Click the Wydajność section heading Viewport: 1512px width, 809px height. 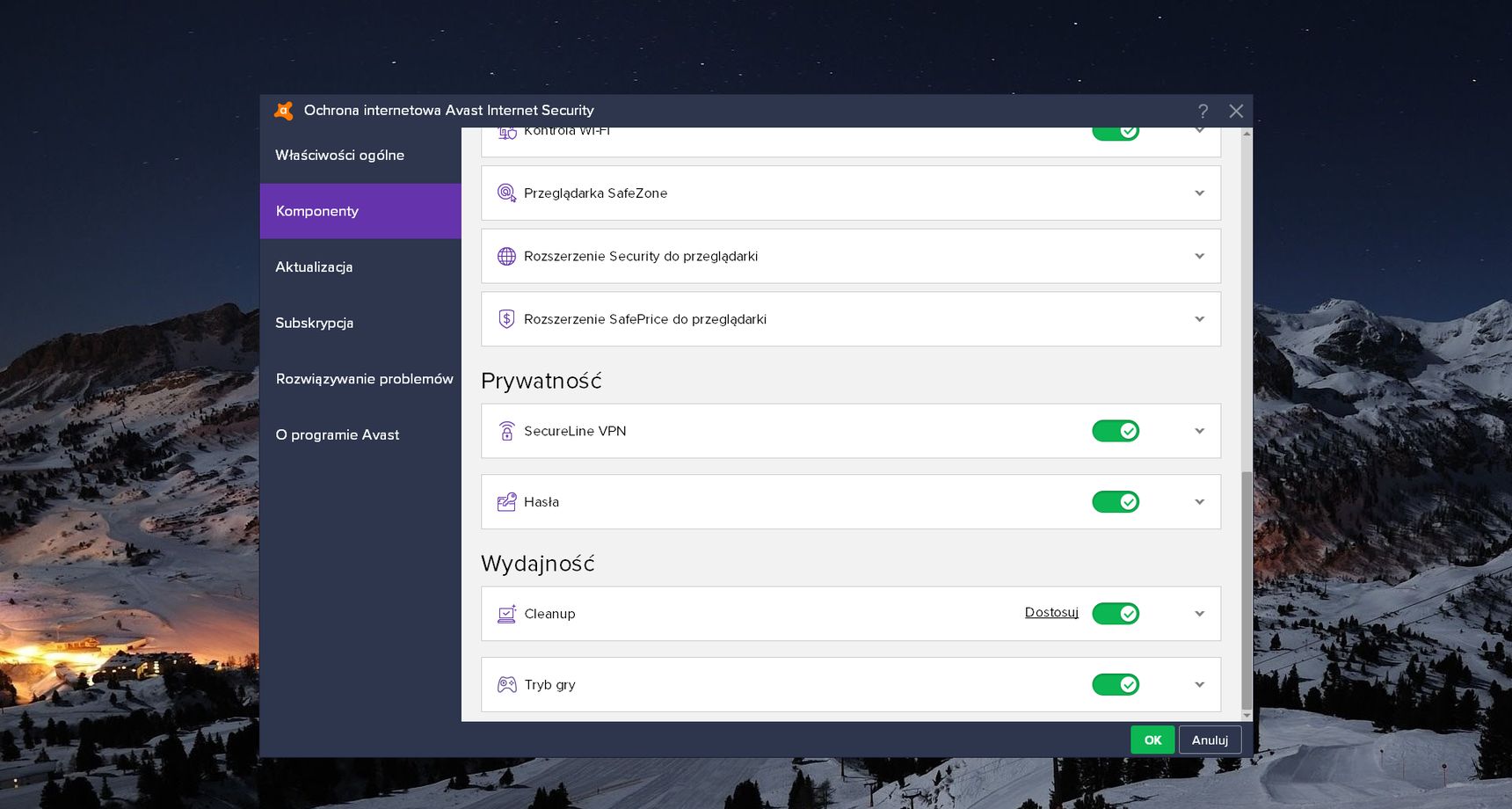[x=537, y=564]
